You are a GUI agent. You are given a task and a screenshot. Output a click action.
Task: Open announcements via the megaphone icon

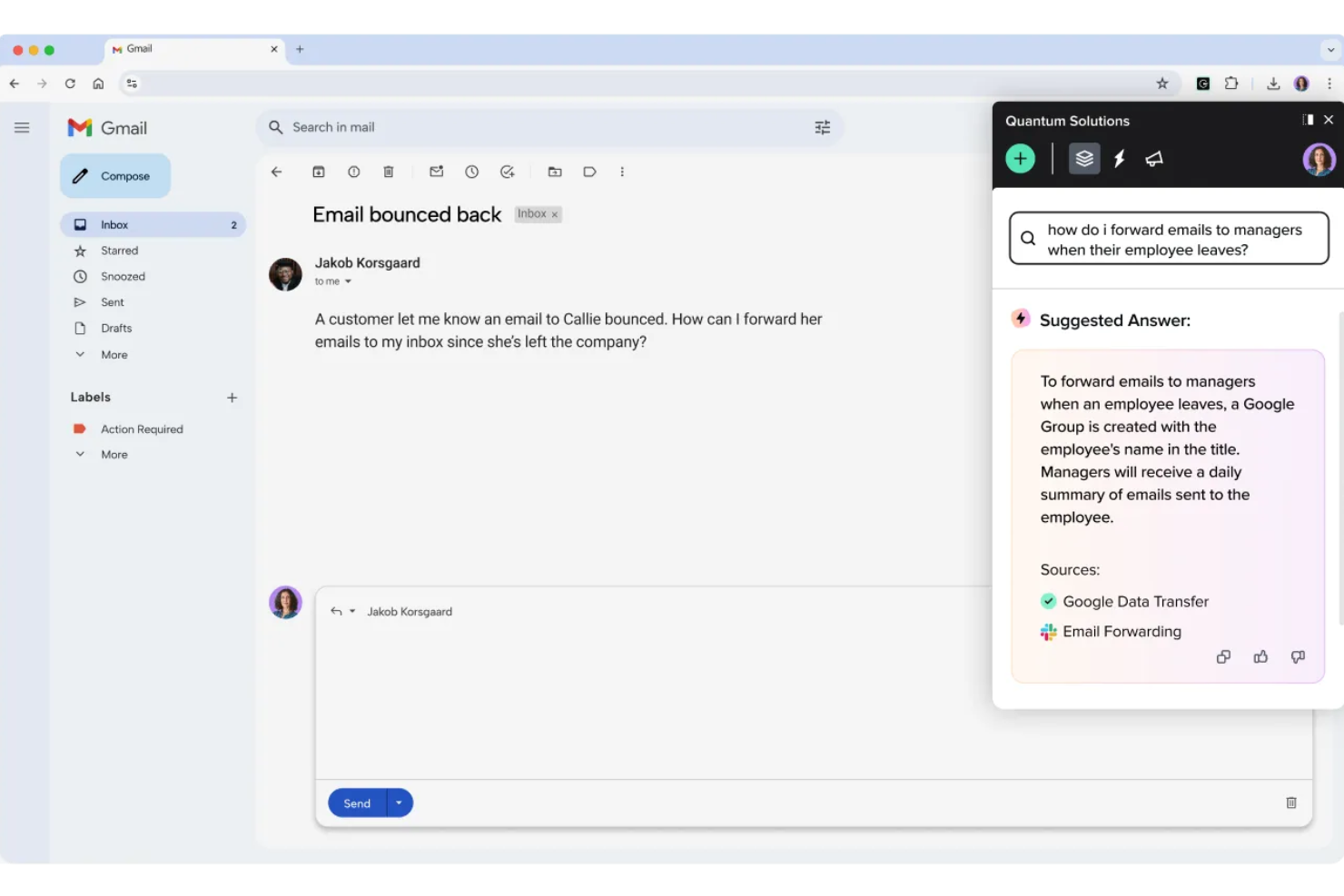(x=1154, y=159)
